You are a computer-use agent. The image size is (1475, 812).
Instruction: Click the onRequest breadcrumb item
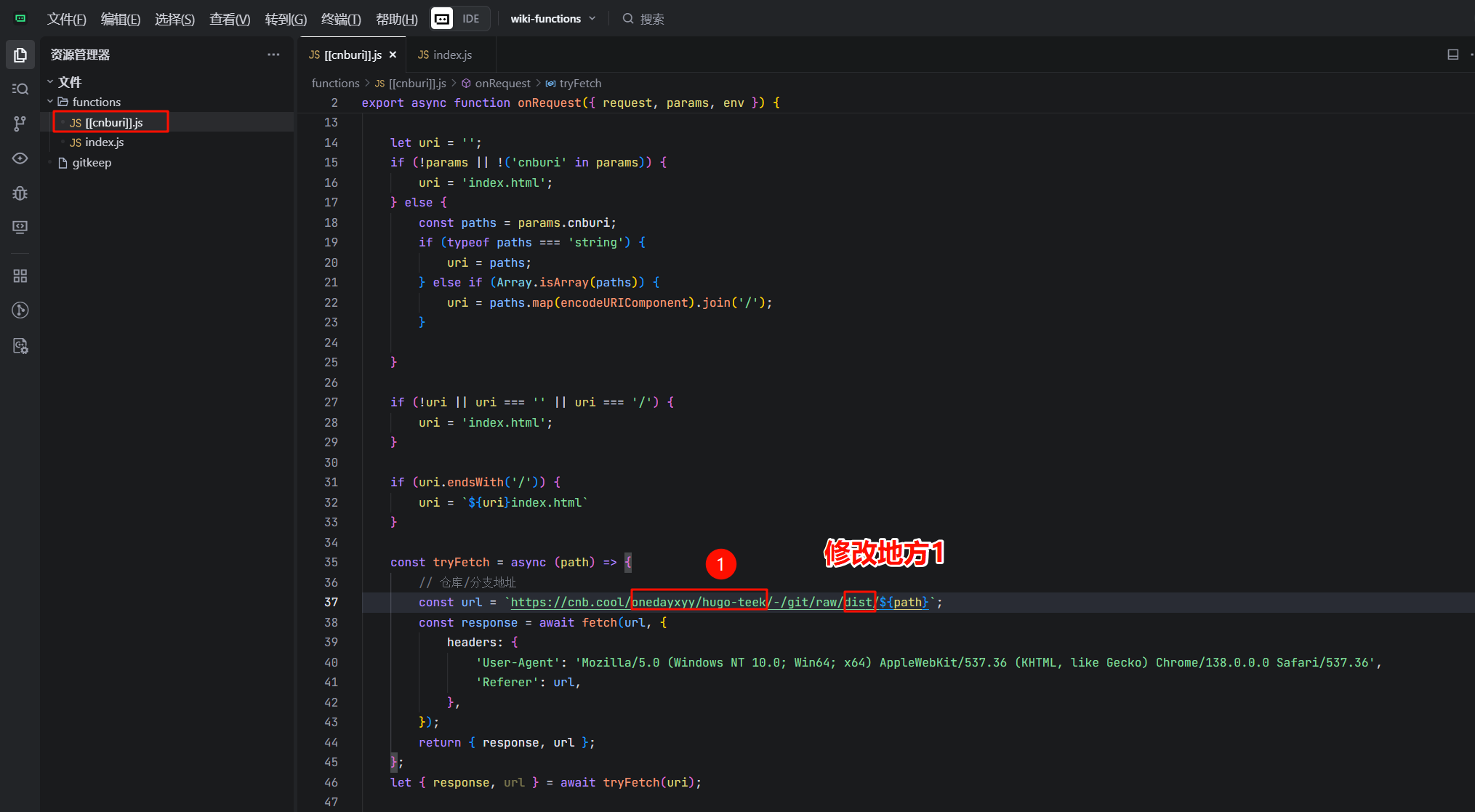point(502,84)
